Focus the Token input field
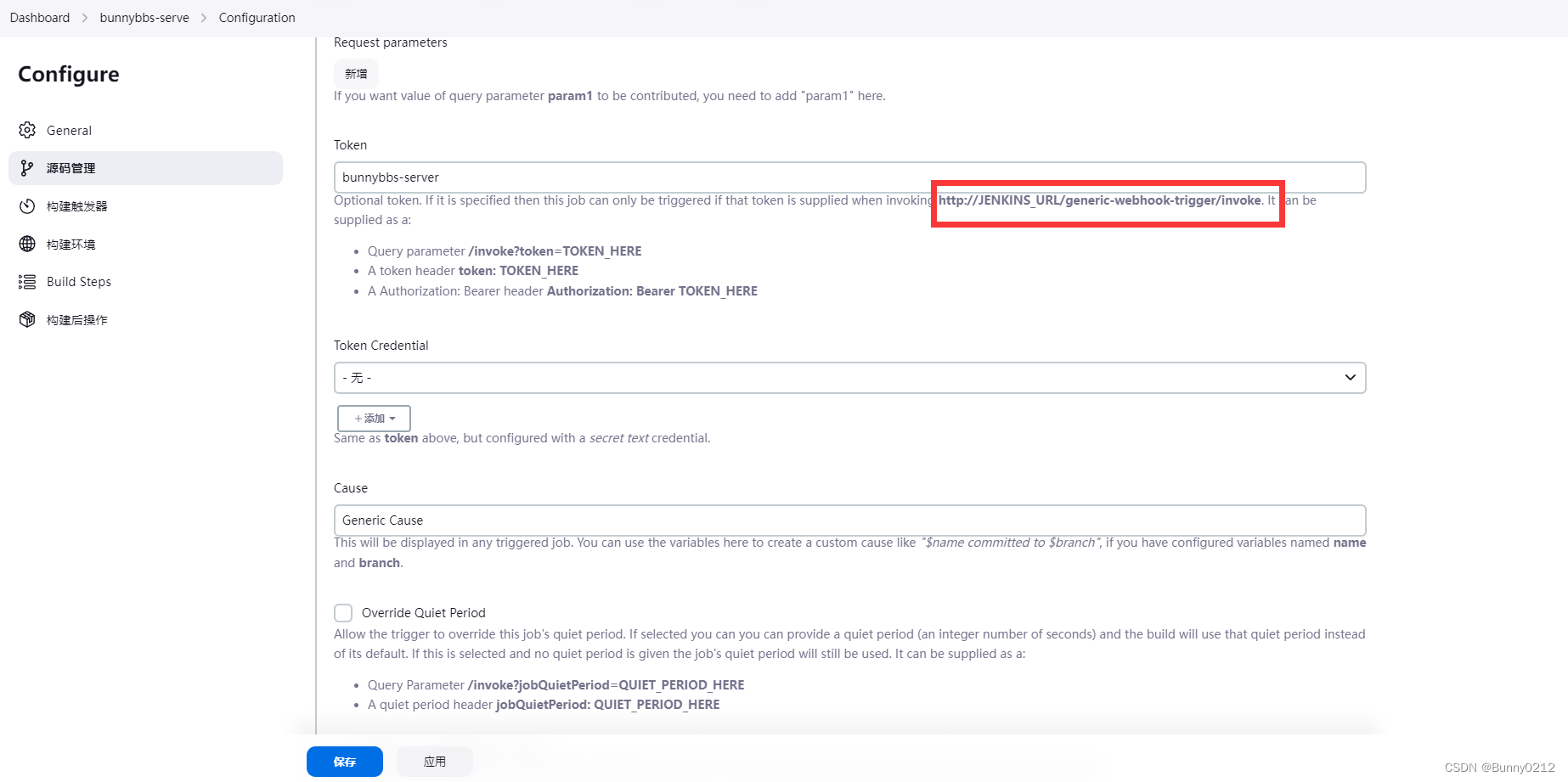 pyautogui.click(x=849, y=177)
